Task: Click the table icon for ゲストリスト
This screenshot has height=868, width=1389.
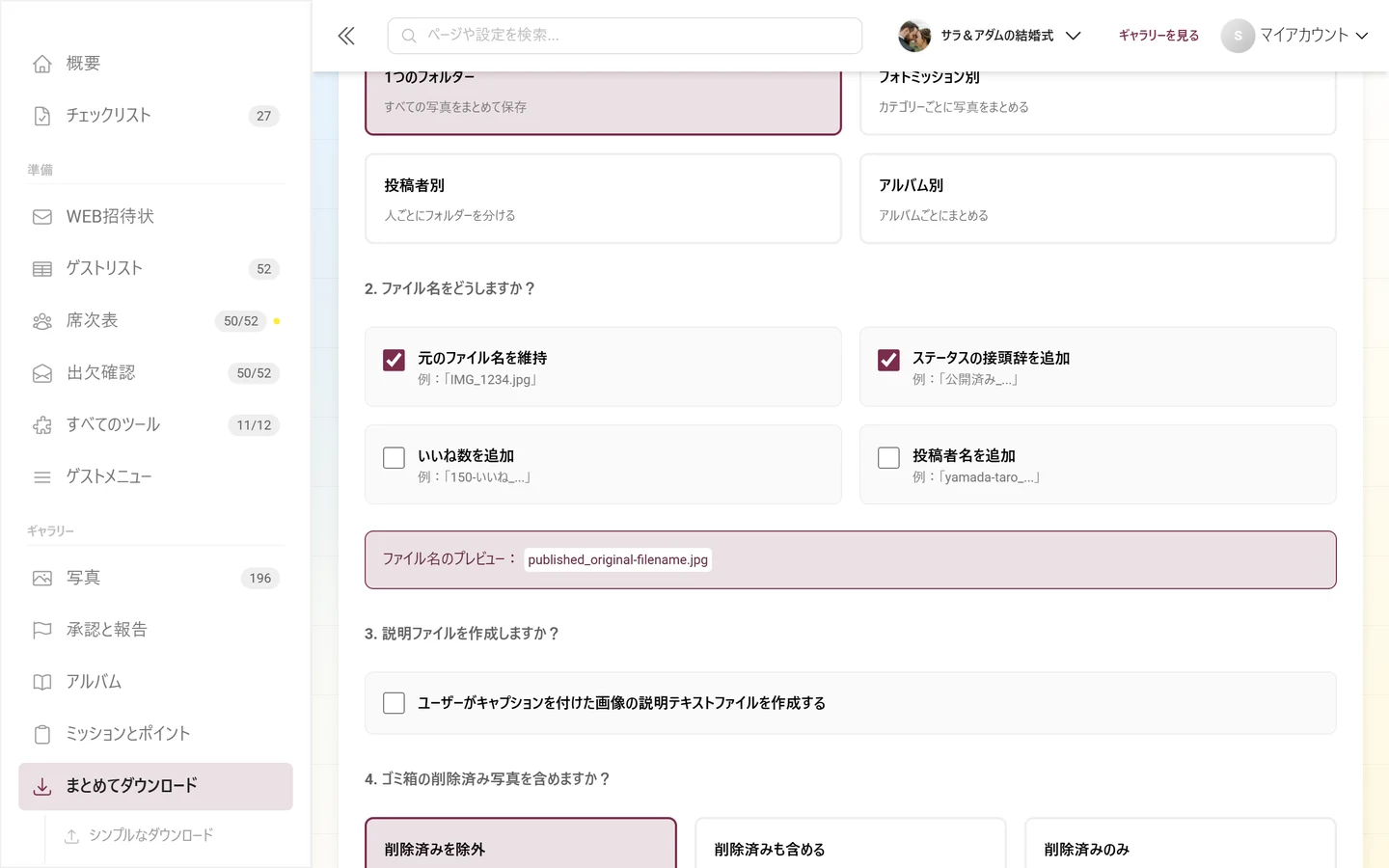Action: [42, 269]
